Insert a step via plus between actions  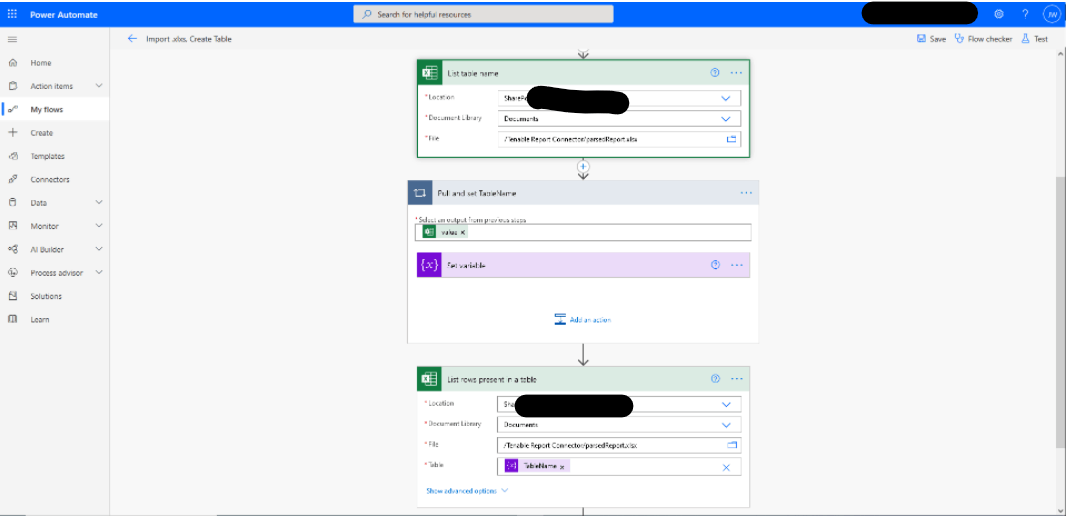tap(583, 166)
